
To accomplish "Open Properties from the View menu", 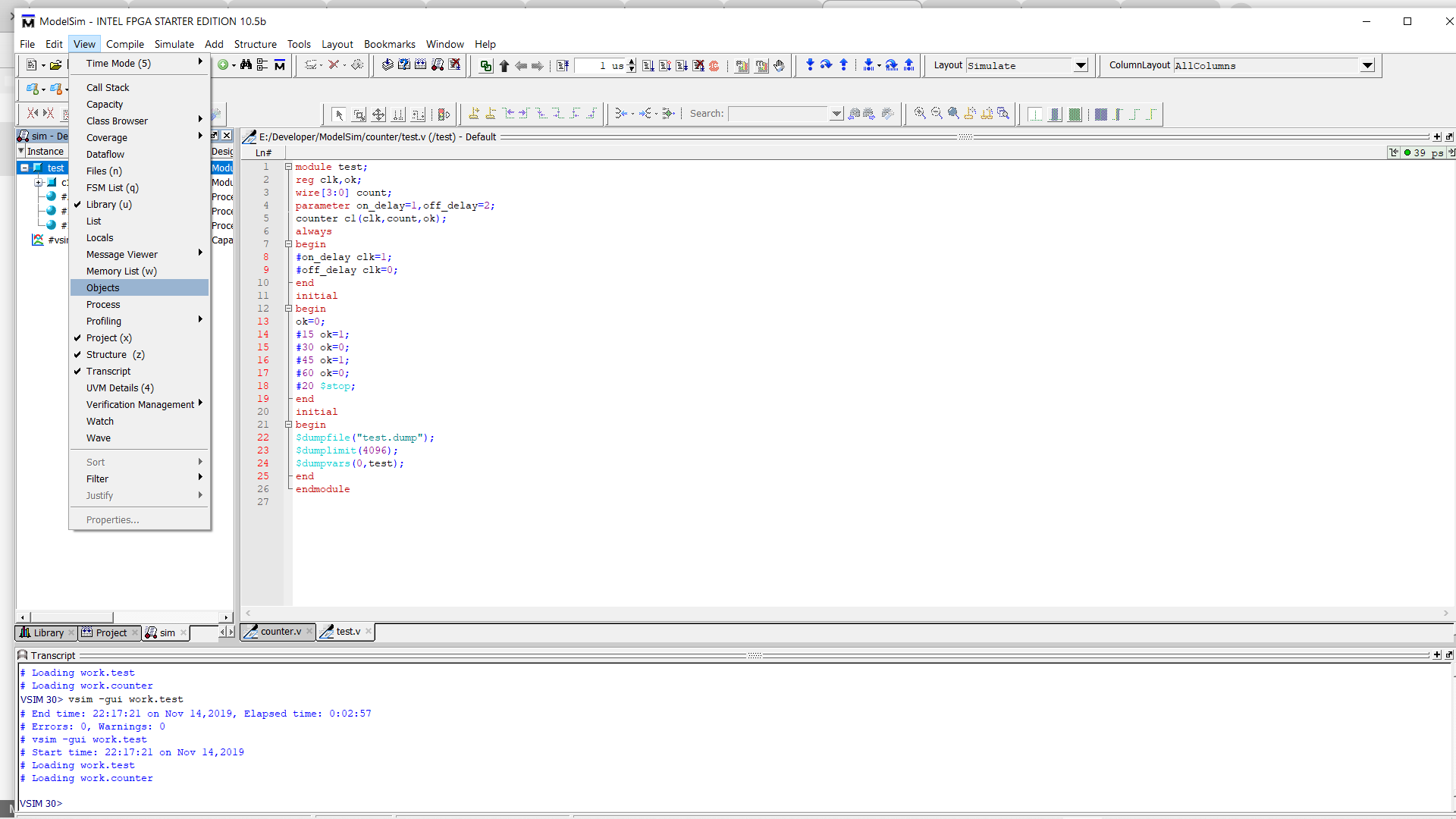I will point(112,519).
